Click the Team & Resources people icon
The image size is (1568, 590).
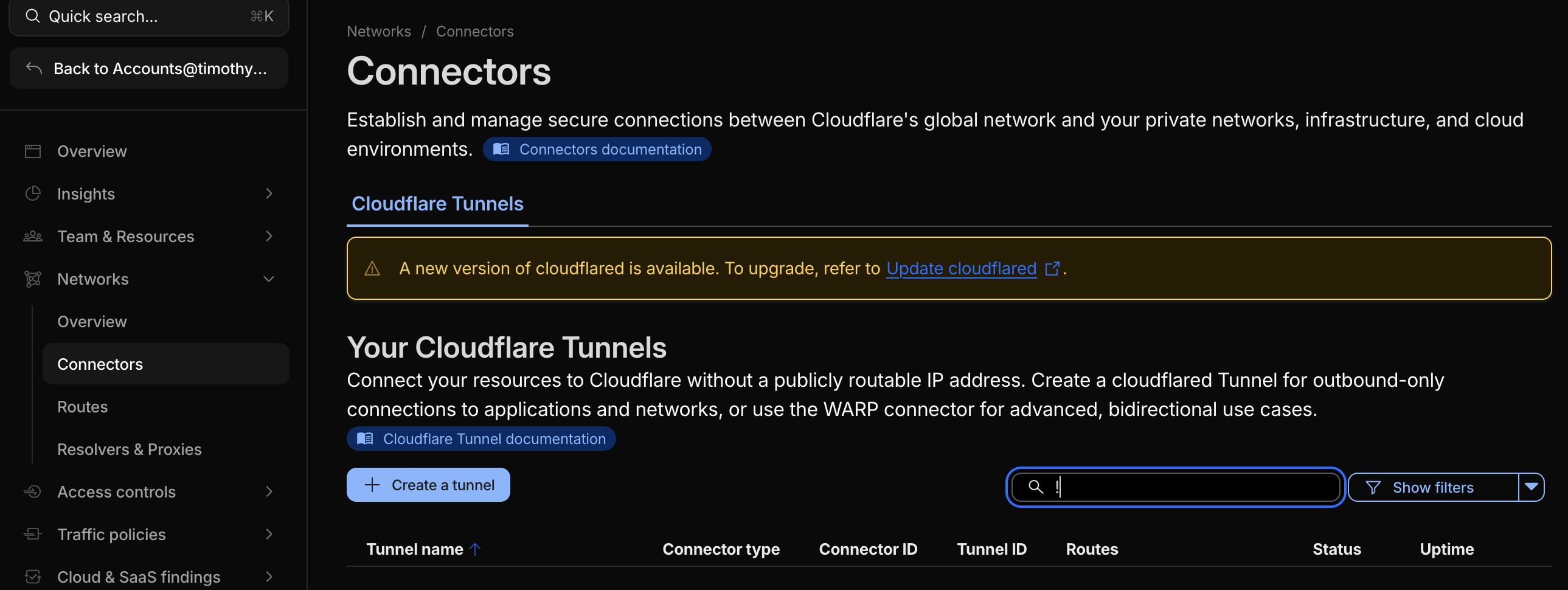pos(33,236)
